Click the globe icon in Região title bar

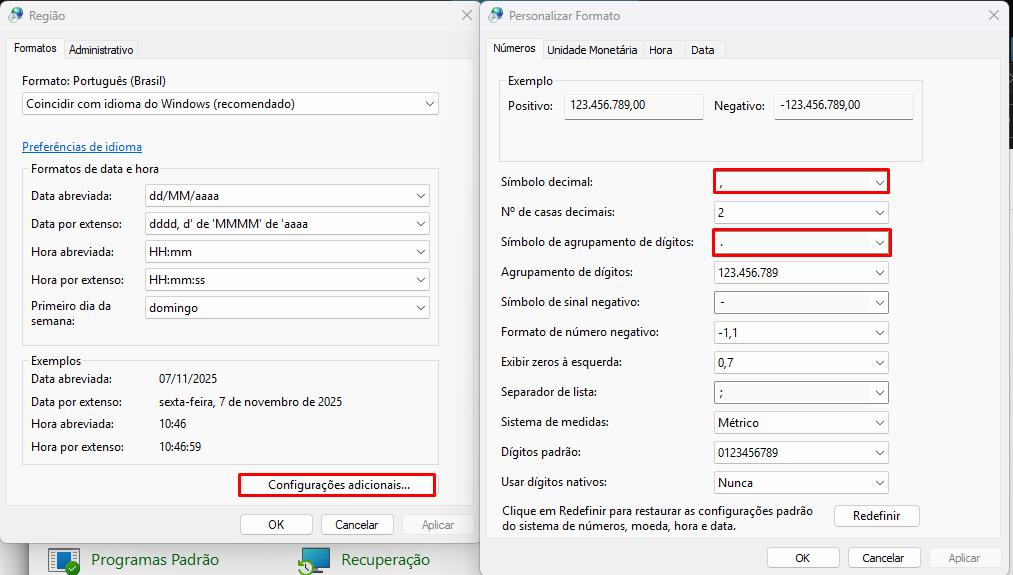point(17,15)
